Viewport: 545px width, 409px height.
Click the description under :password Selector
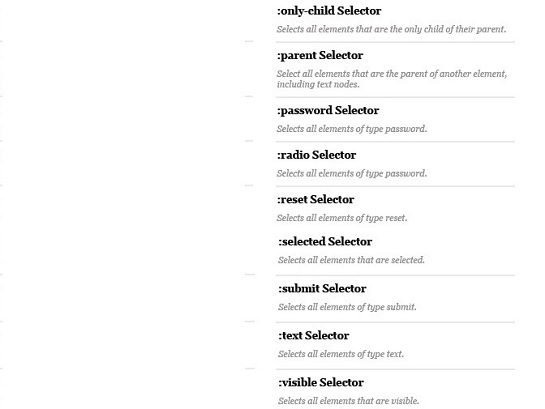click(352, 129)
